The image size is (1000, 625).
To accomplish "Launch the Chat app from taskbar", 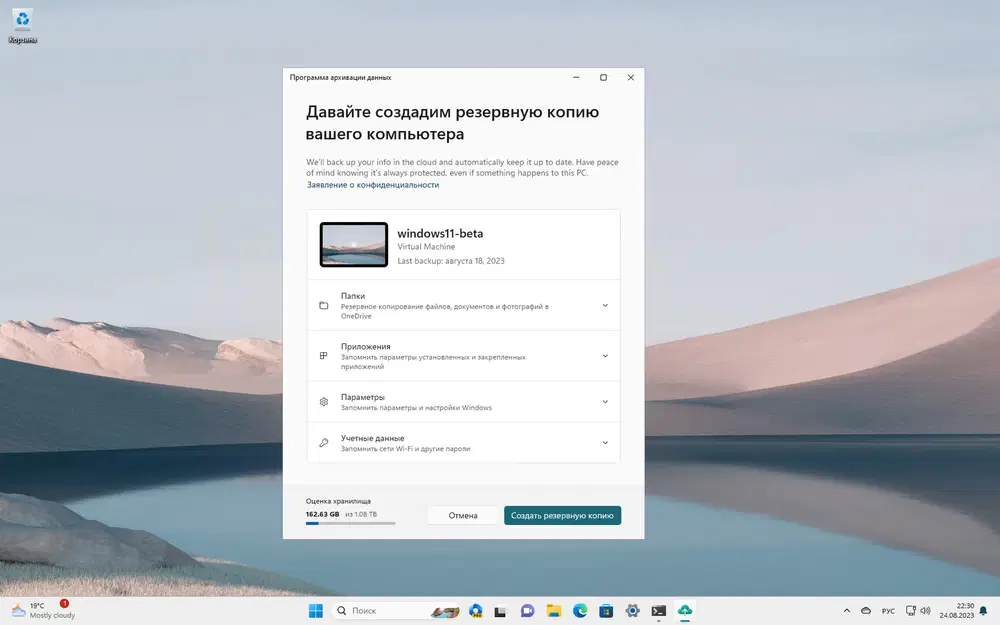I will 527,611.
